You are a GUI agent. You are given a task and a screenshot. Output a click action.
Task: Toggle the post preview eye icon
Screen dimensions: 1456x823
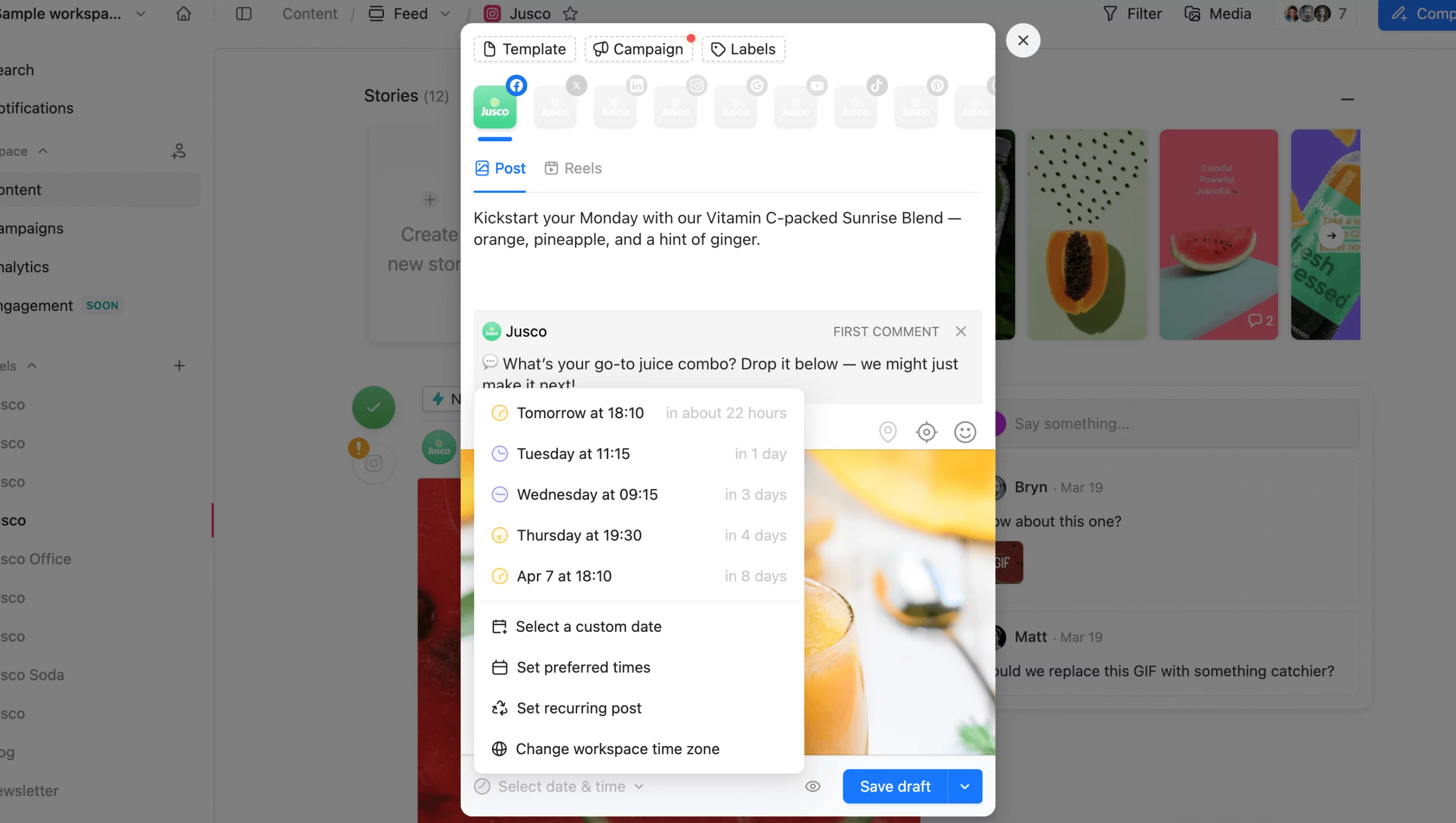click(x=813, y=787)
